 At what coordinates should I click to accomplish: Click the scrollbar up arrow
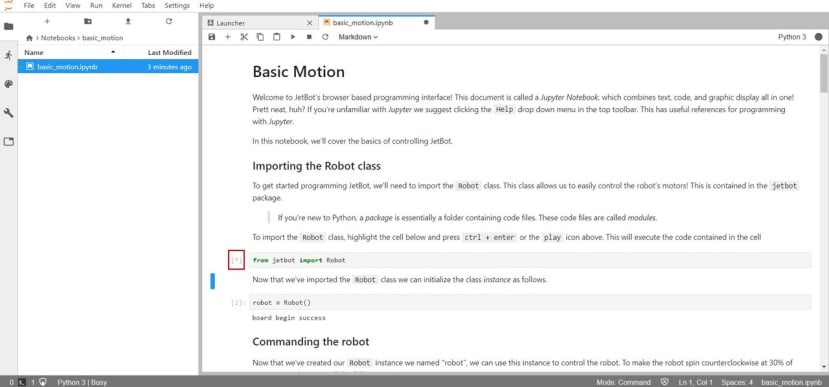tap(823, 50)
